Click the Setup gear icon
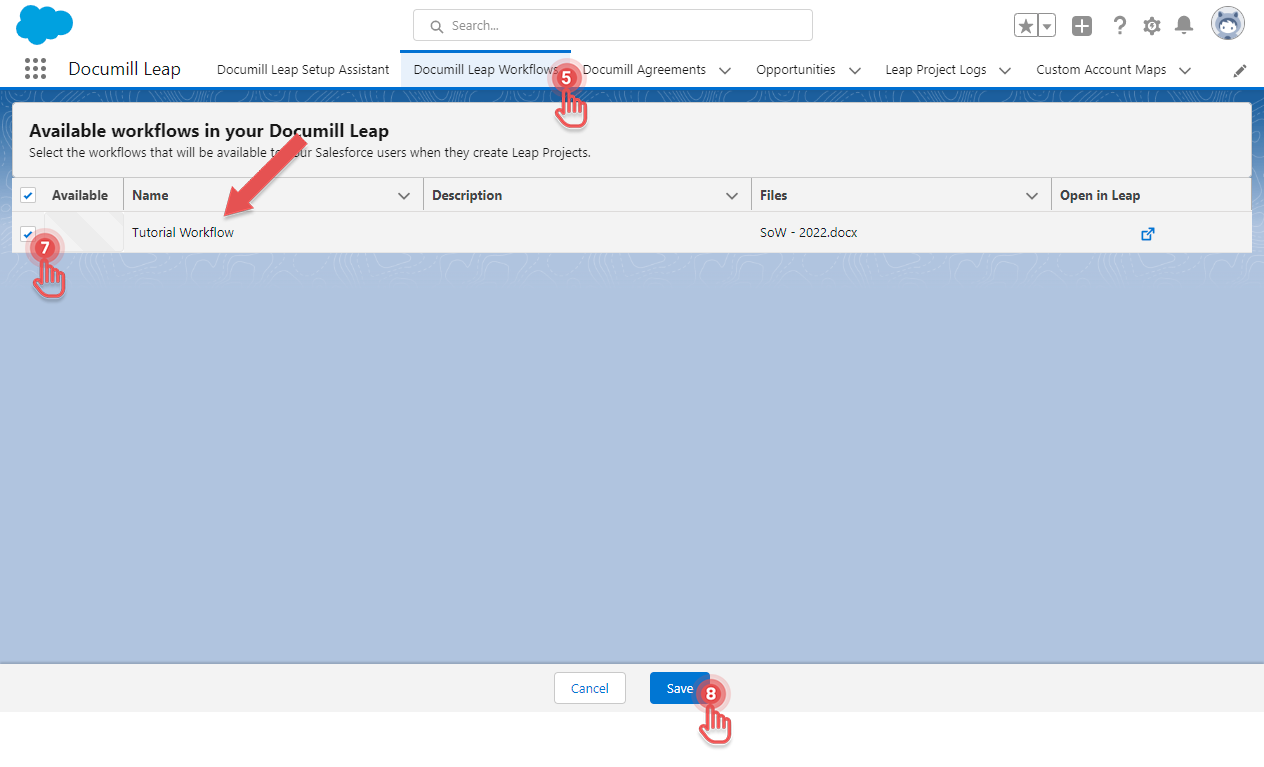This screenshot has width=1264, height=767. pos(1151,25)
